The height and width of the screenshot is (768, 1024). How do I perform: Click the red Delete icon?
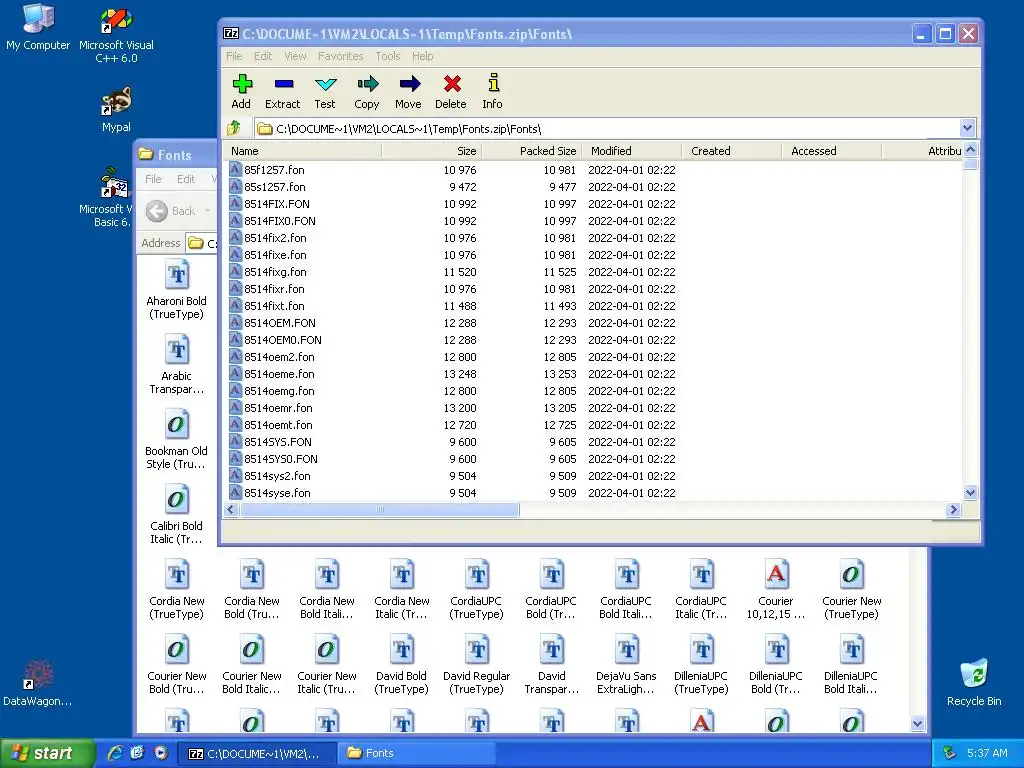451,91
